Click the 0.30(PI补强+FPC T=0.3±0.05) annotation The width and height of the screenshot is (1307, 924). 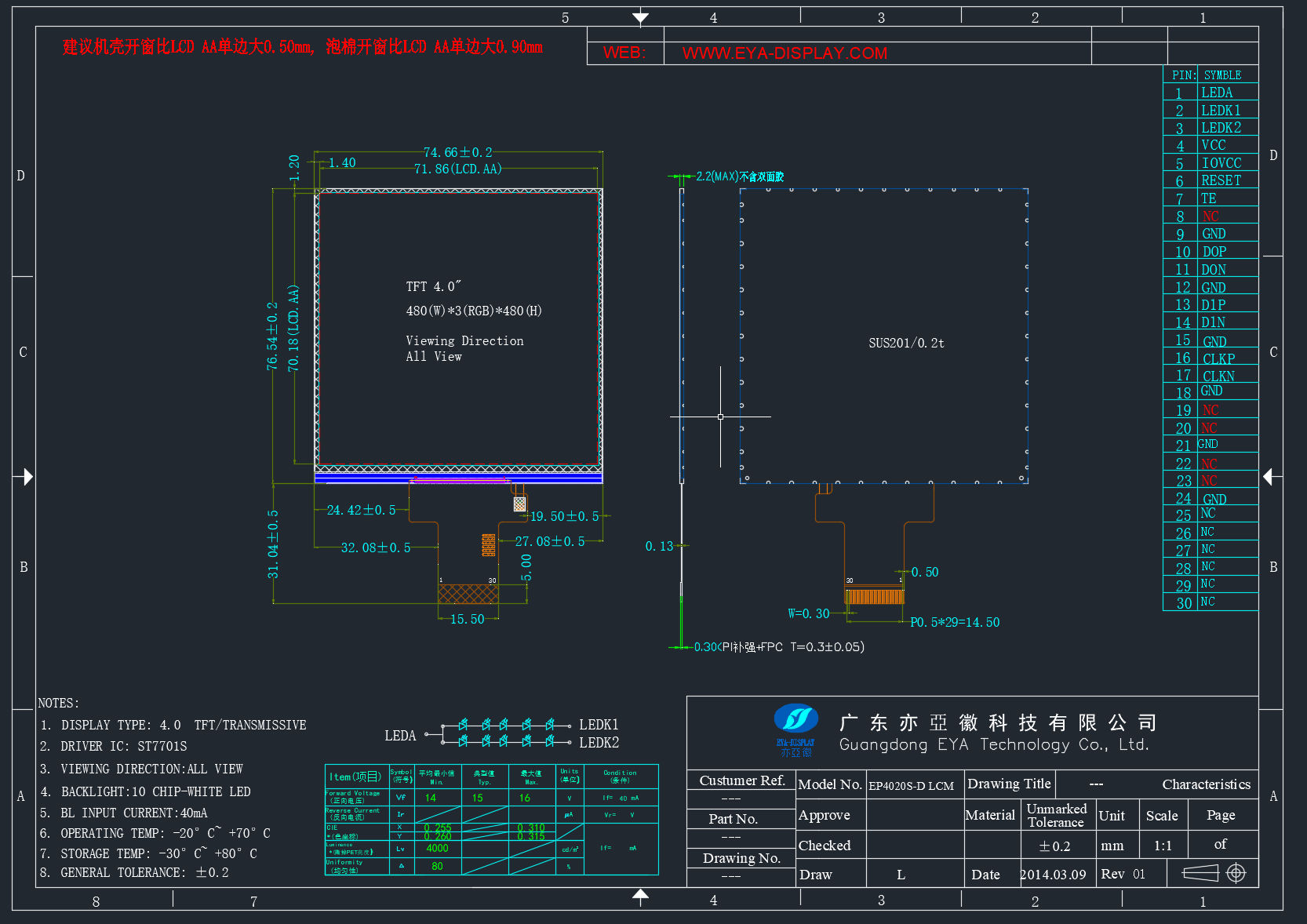779,647
